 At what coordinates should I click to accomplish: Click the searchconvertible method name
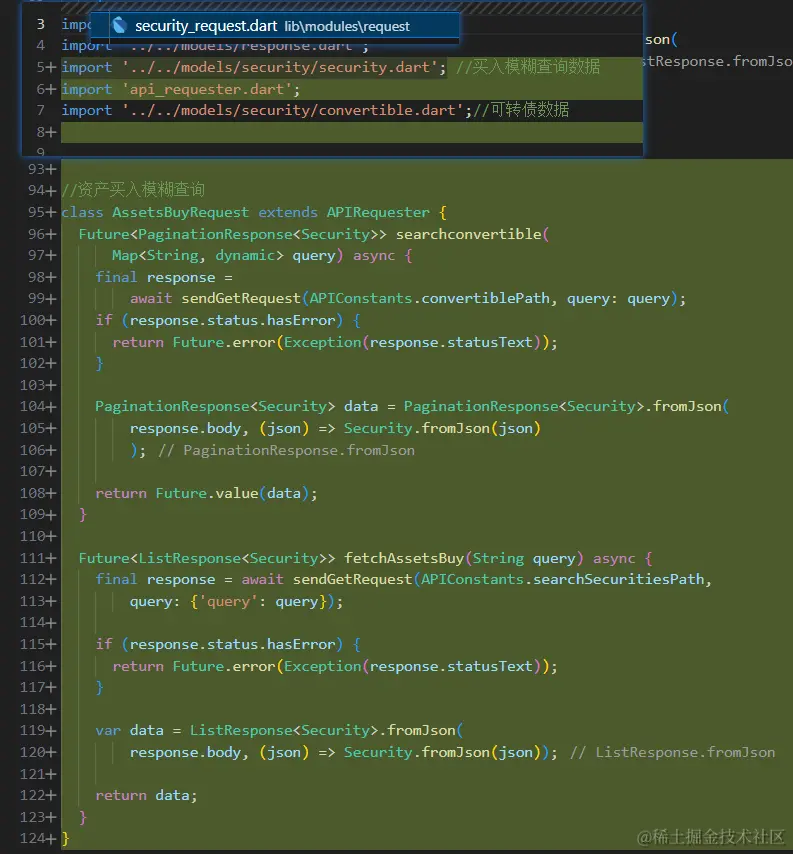click(468, 234)
